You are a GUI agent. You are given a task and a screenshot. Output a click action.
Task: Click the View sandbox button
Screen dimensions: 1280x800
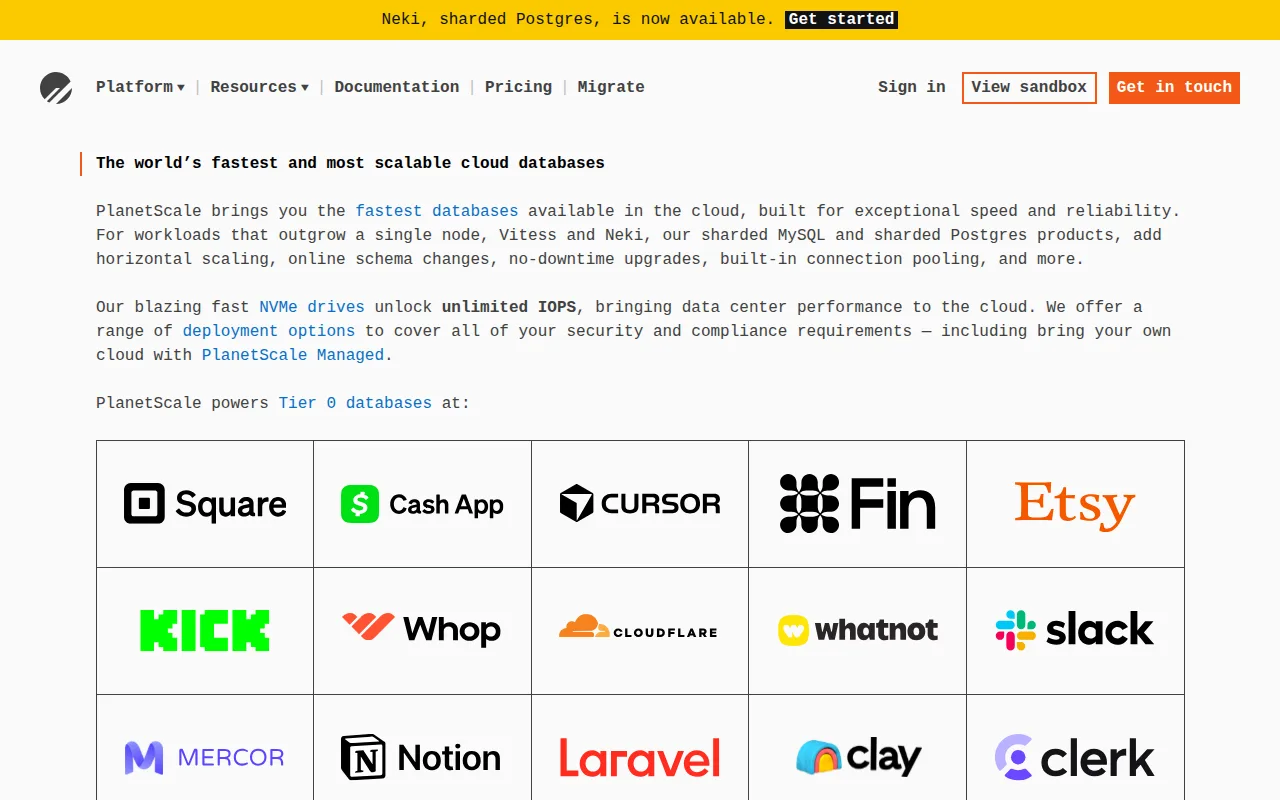point(1029,87)
